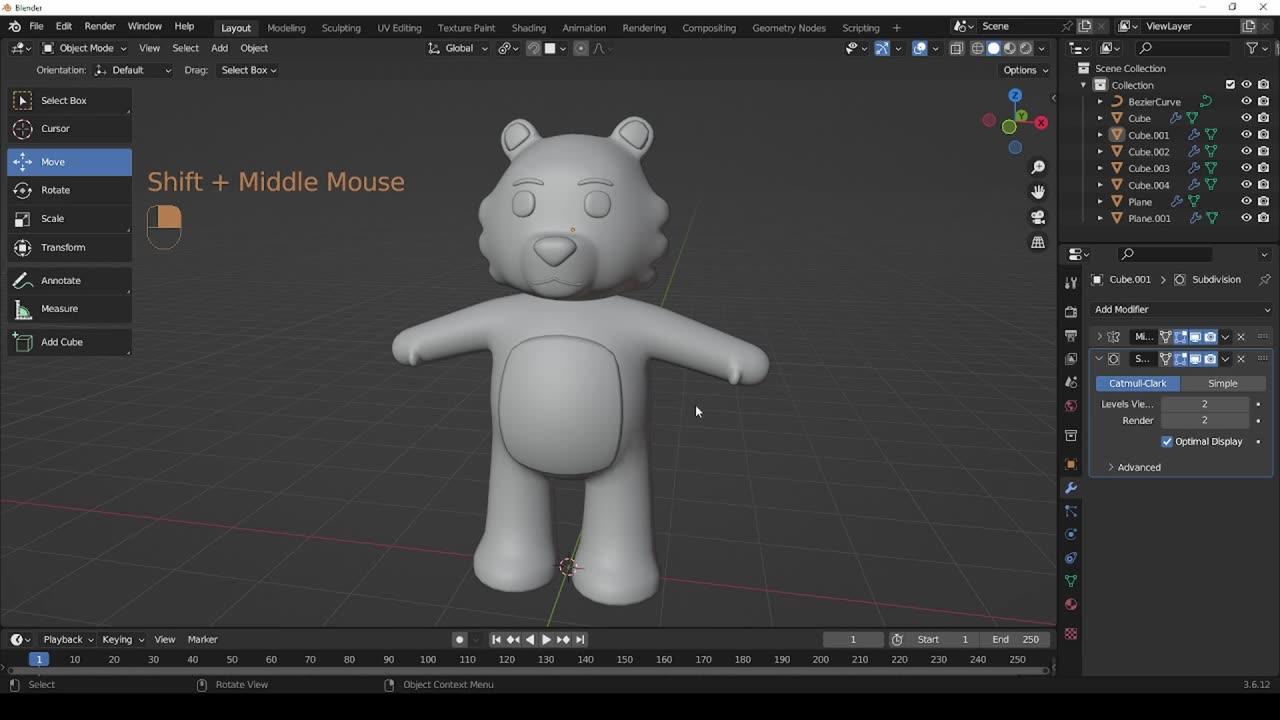The height and width of the screenshot is (720, 1280).
Task: Open the Material properties tab
Action: click(x=1071, y=604)
